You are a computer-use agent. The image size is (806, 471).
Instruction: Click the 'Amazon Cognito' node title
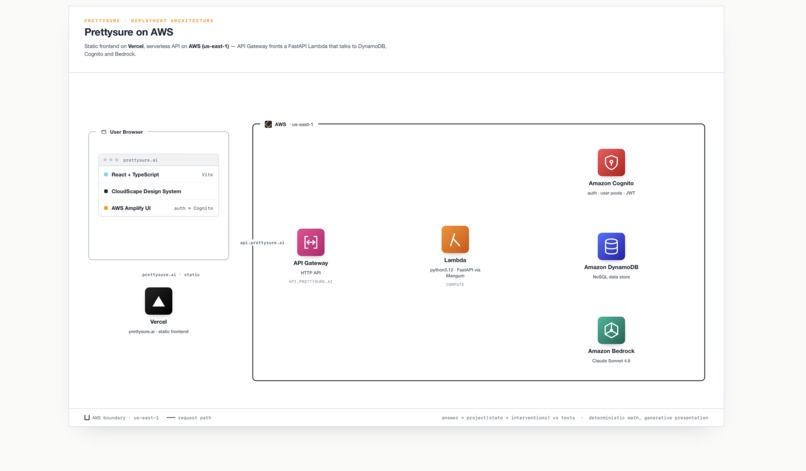pos(611,184)
